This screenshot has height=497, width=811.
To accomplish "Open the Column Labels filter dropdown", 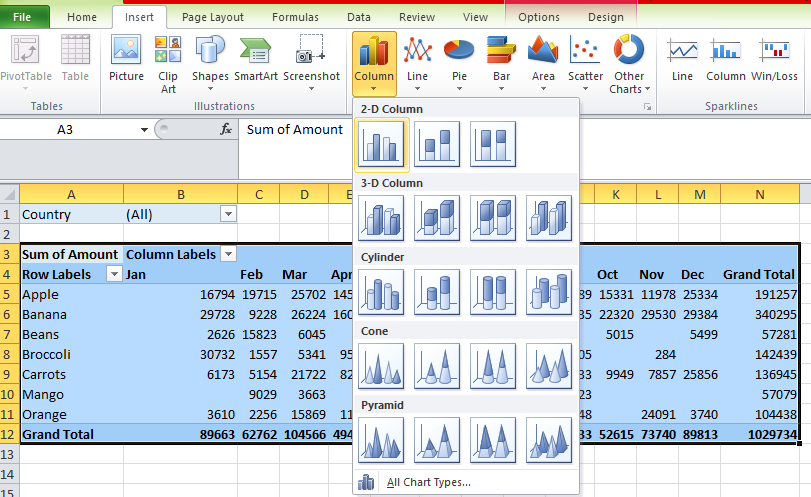I will [x=228, y=254].
